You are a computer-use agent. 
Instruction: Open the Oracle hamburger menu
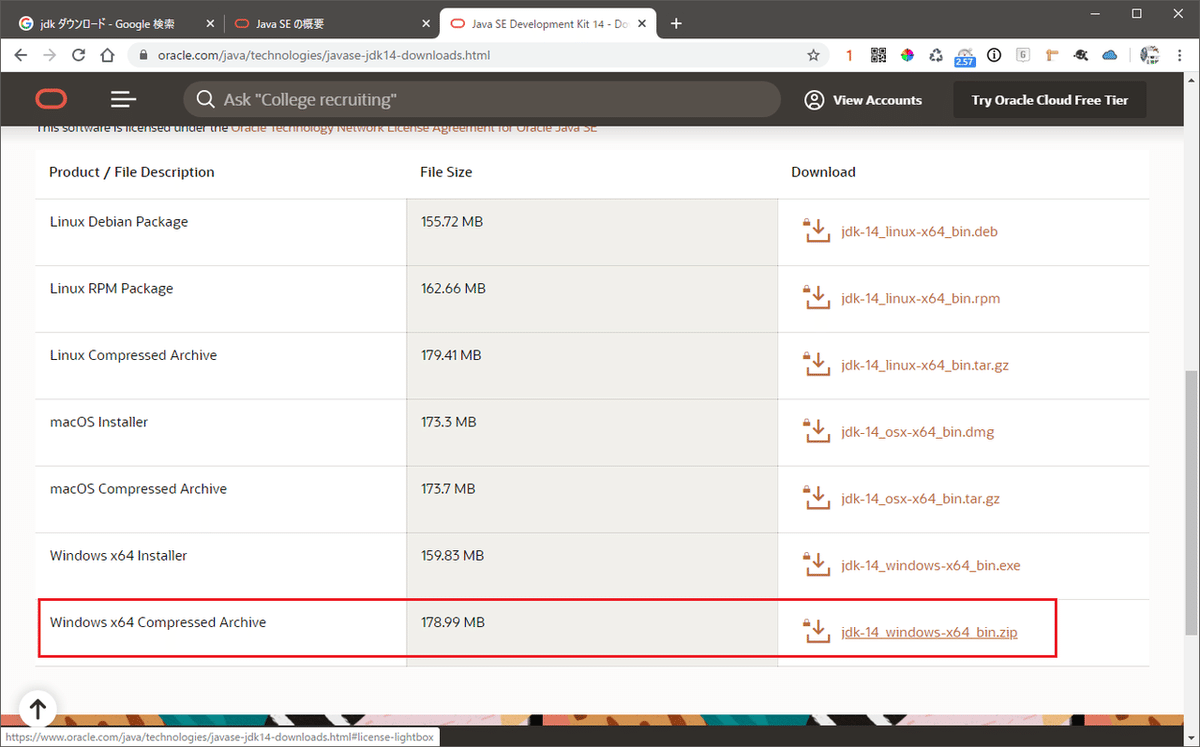123,99
